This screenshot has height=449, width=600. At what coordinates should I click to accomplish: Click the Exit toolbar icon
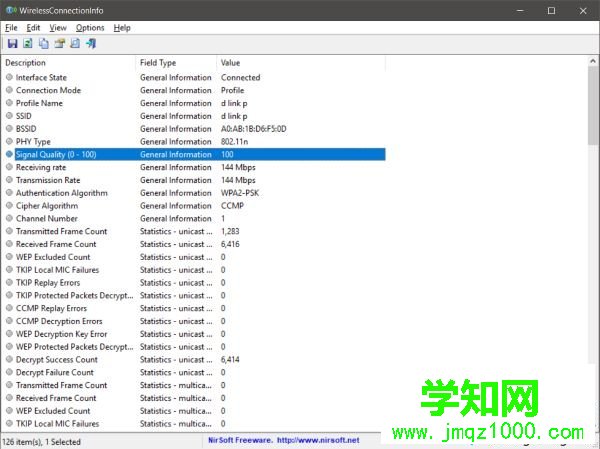click(91, 44)
